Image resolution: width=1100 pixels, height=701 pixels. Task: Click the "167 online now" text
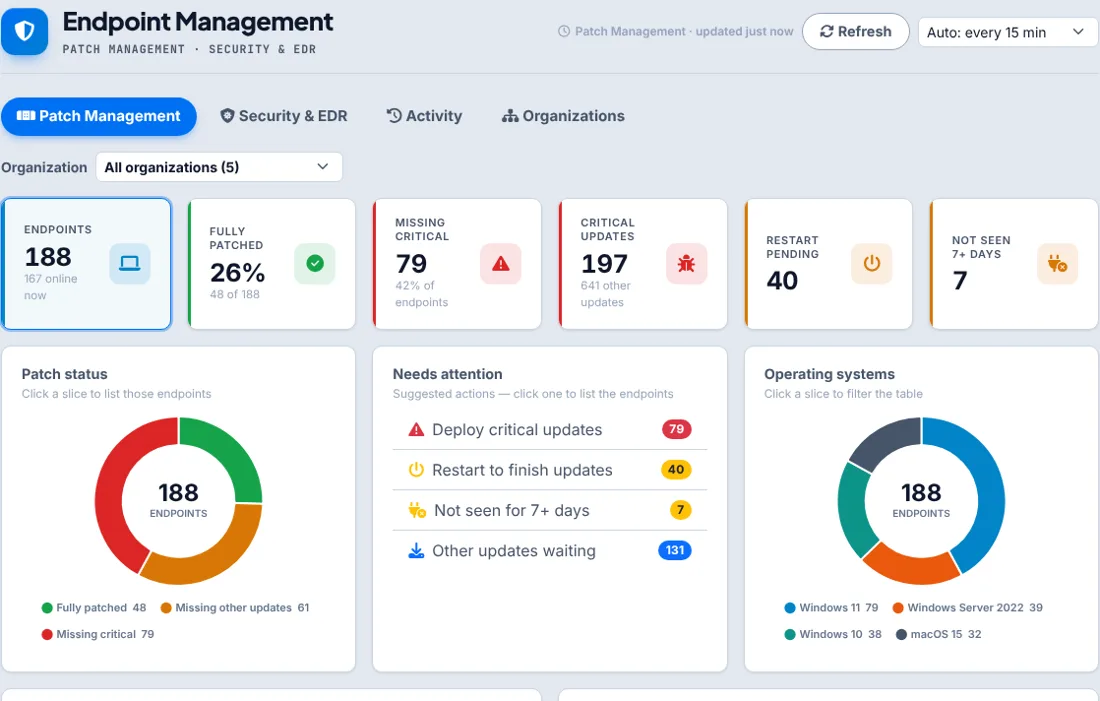point(51,287)
